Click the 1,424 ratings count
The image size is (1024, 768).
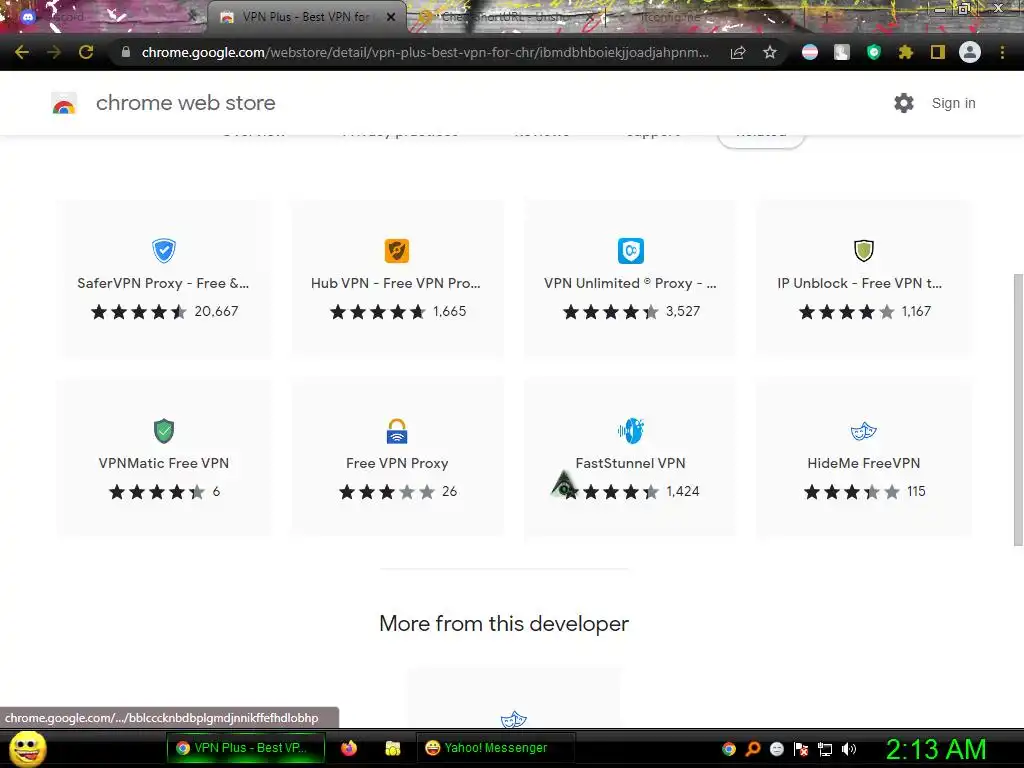[683, 492]
